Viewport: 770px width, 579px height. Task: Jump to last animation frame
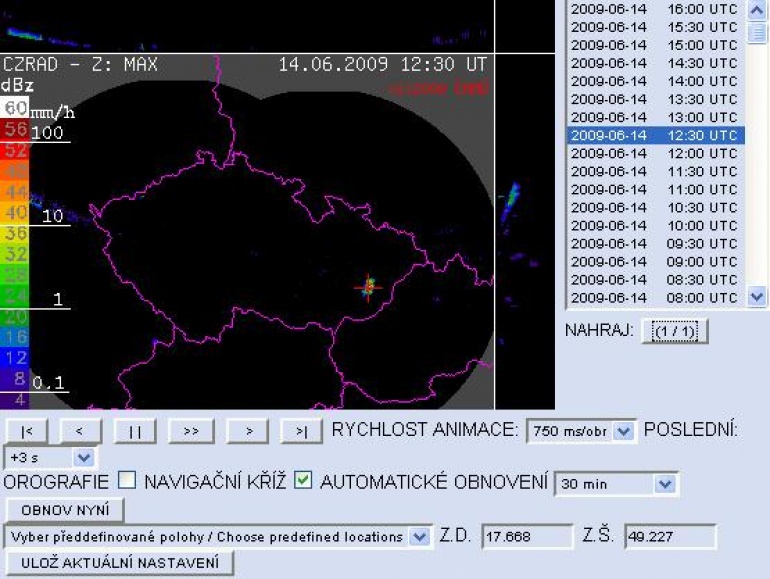(301, 431)
